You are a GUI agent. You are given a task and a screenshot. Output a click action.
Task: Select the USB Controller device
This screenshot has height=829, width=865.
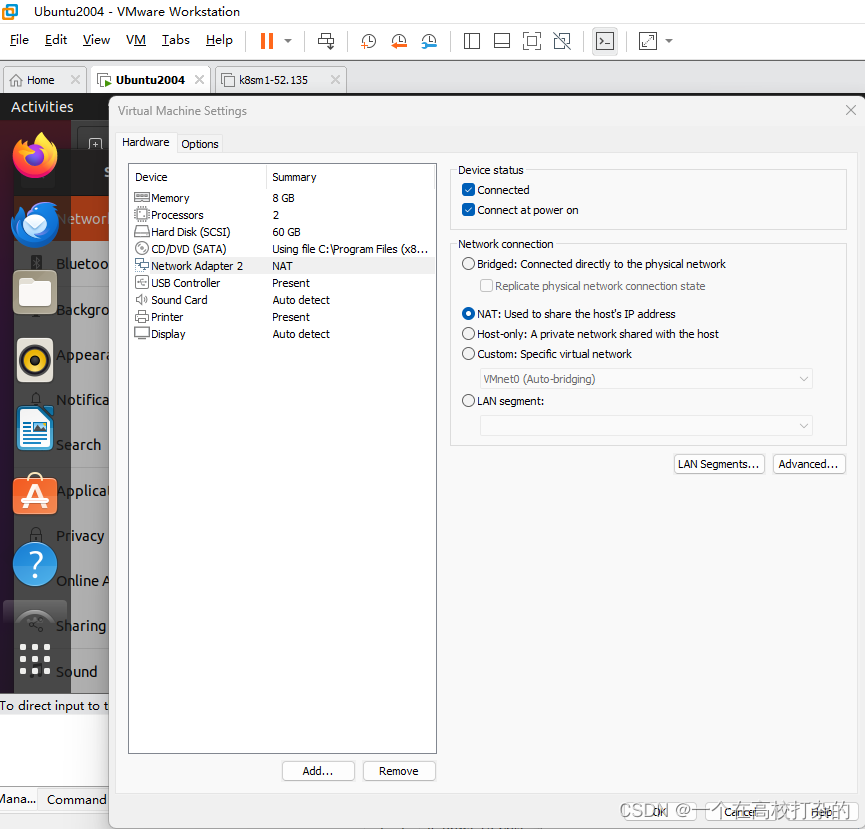[284, 283]
